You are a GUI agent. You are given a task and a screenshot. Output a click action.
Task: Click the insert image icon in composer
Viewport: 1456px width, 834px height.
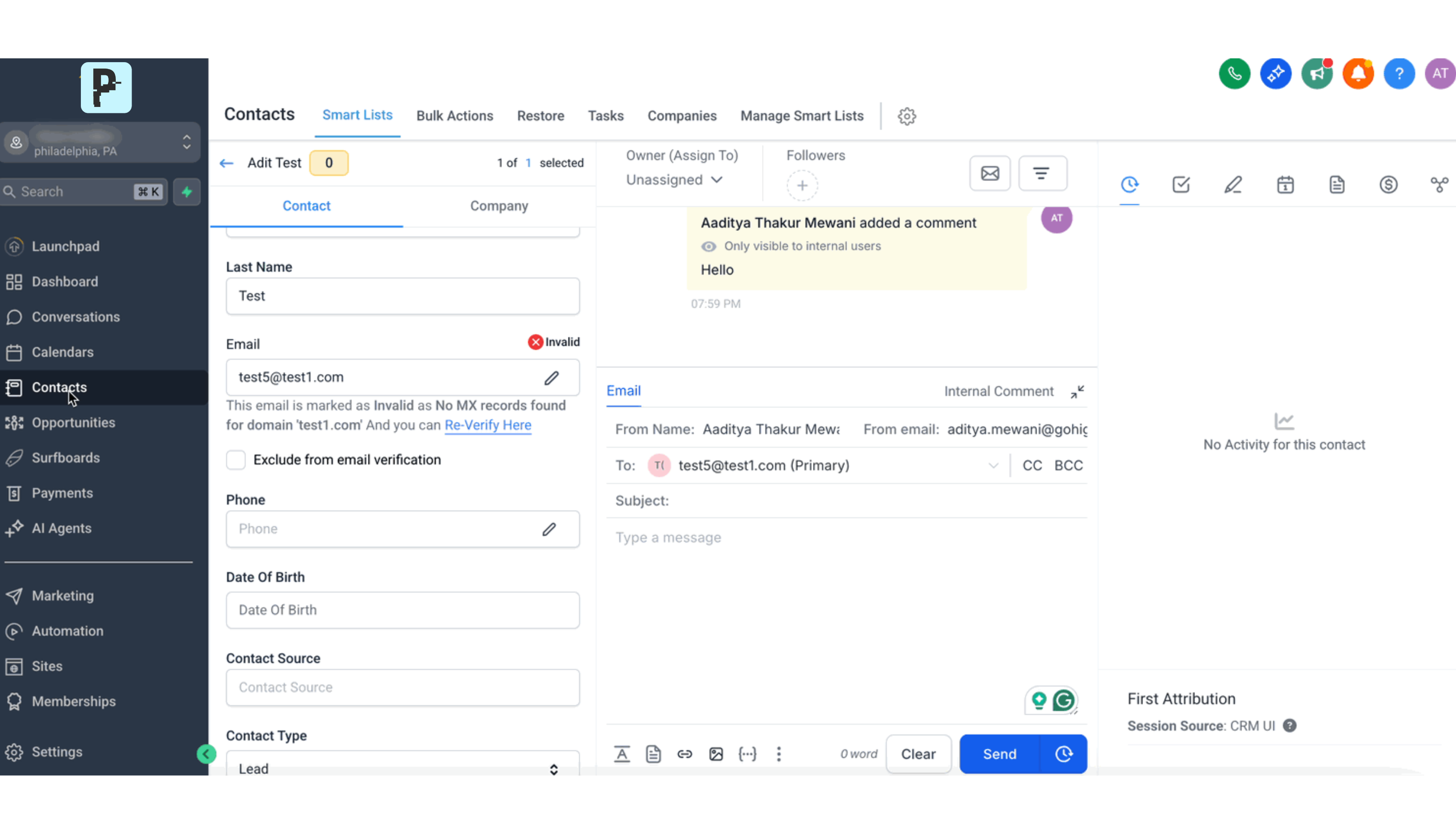click(715, 754)
